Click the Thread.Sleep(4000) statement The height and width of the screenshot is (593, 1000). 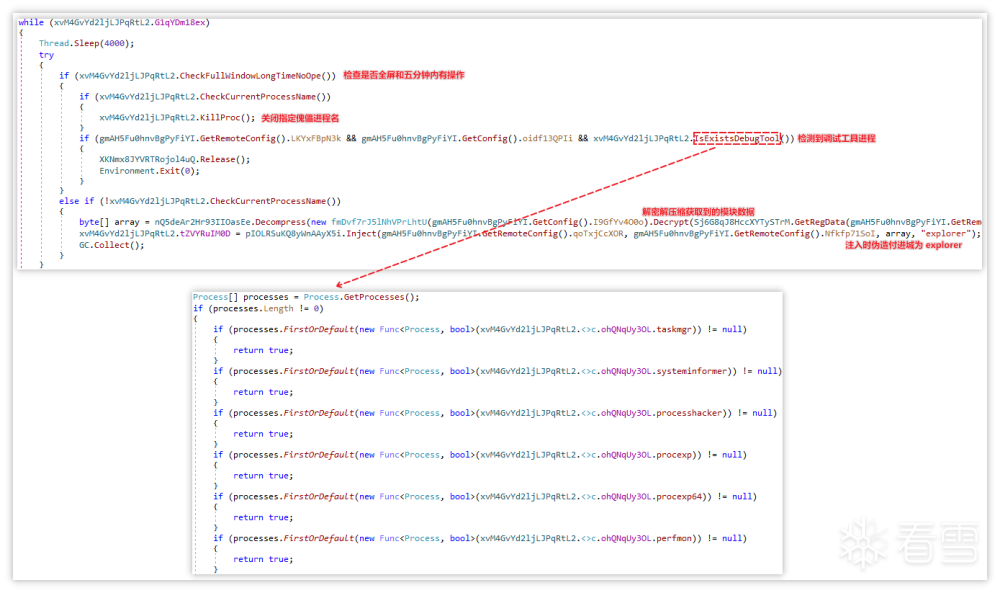86,43
